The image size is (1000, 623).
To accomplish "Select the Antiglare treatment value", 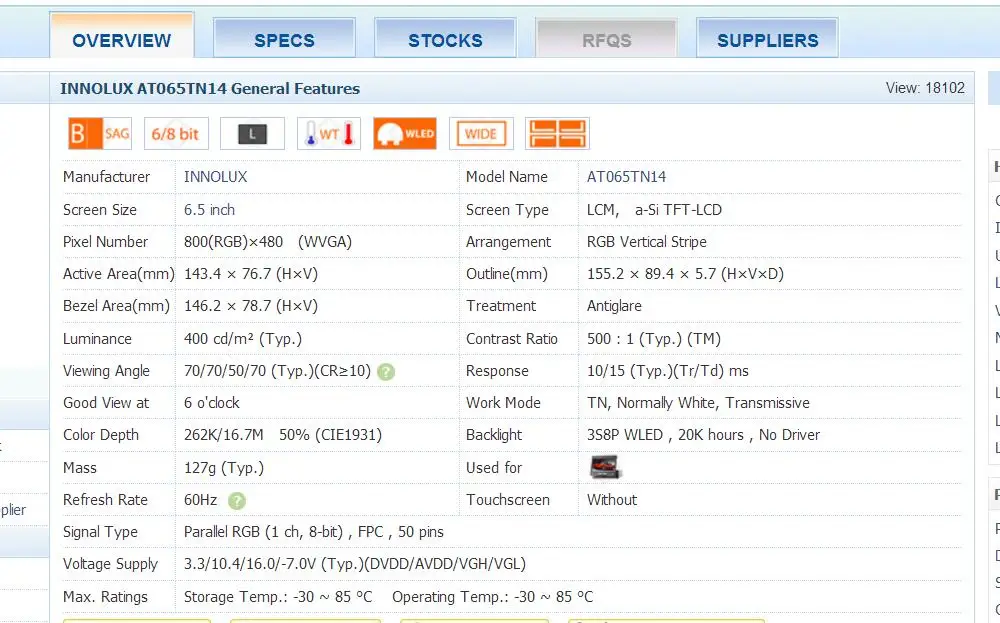I will pyautogui.click(x=614, y=305).
